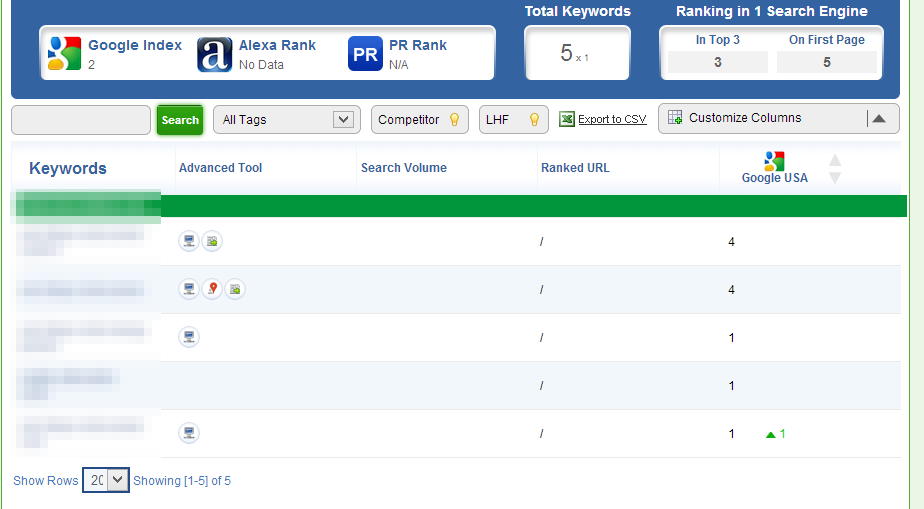This screenshot has width=924, height=509.
Task: Click the Ranked URL column header
Action: [x=575, y=168]
